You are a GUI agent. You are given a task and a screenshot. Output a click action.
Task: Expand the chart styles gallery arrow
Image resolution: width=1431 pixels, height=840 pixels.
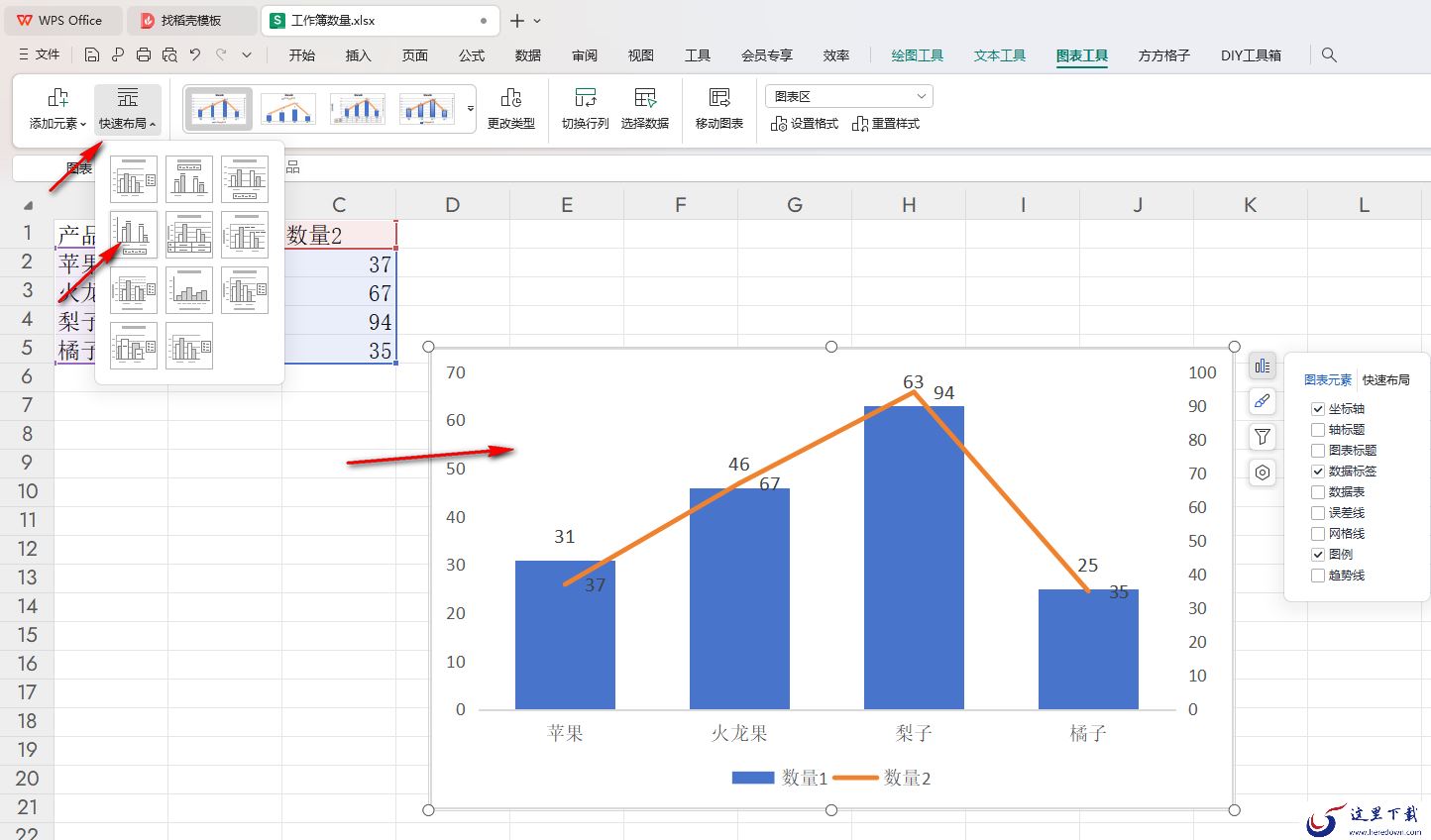pyautogui.click(x=471, y=109)
